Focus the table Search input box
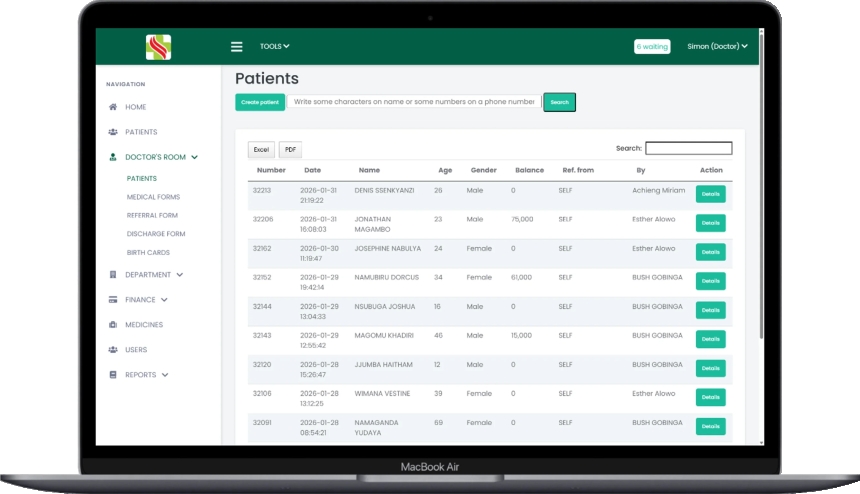 (688, 148)
